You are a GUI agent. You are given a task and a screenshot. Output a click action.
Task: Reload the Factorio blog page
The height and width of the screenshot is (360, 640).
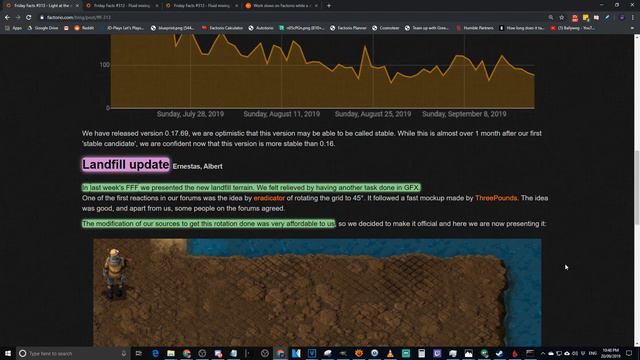pyautogui.click(x=29, y=18)
